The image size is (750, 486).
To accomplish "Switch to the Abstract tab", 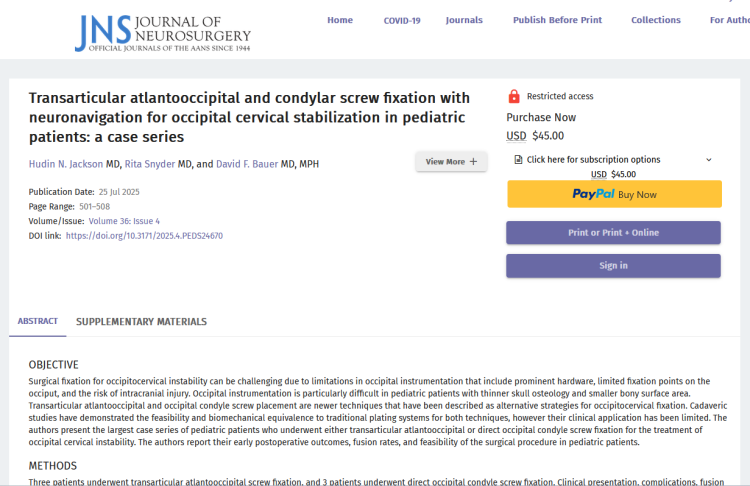I will (38, 321).
